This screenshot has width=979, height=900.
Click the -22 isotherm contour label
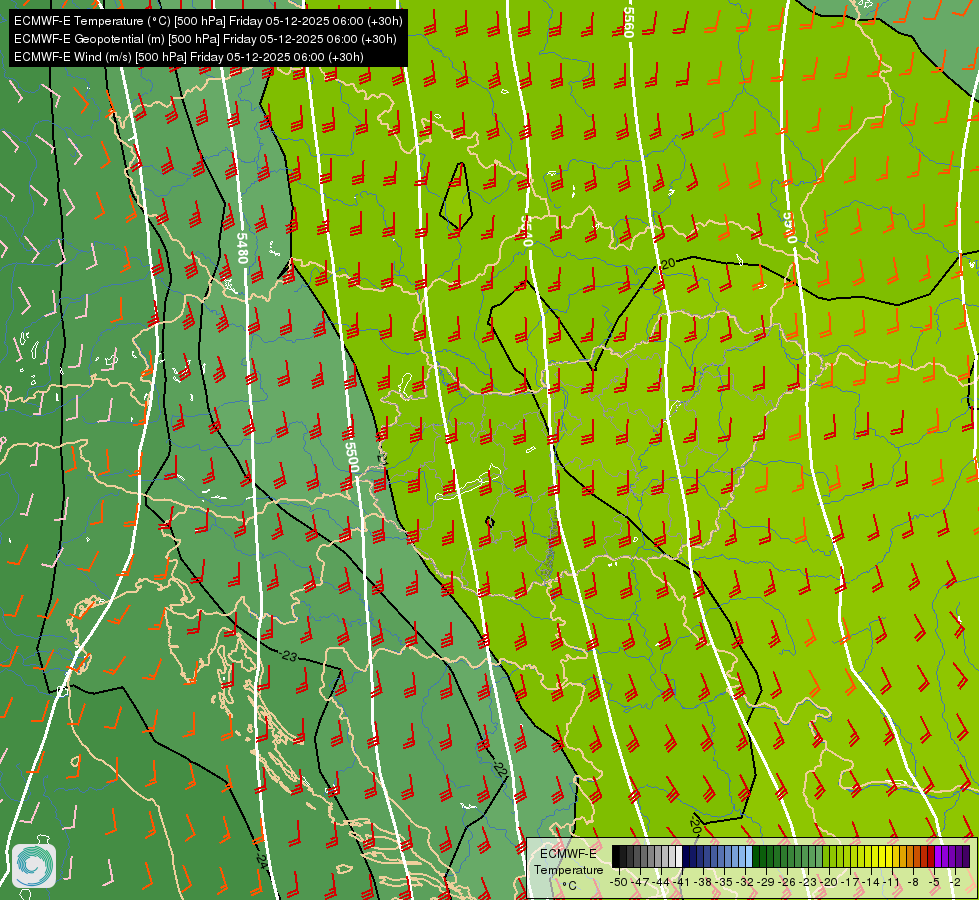coord(499,769)
